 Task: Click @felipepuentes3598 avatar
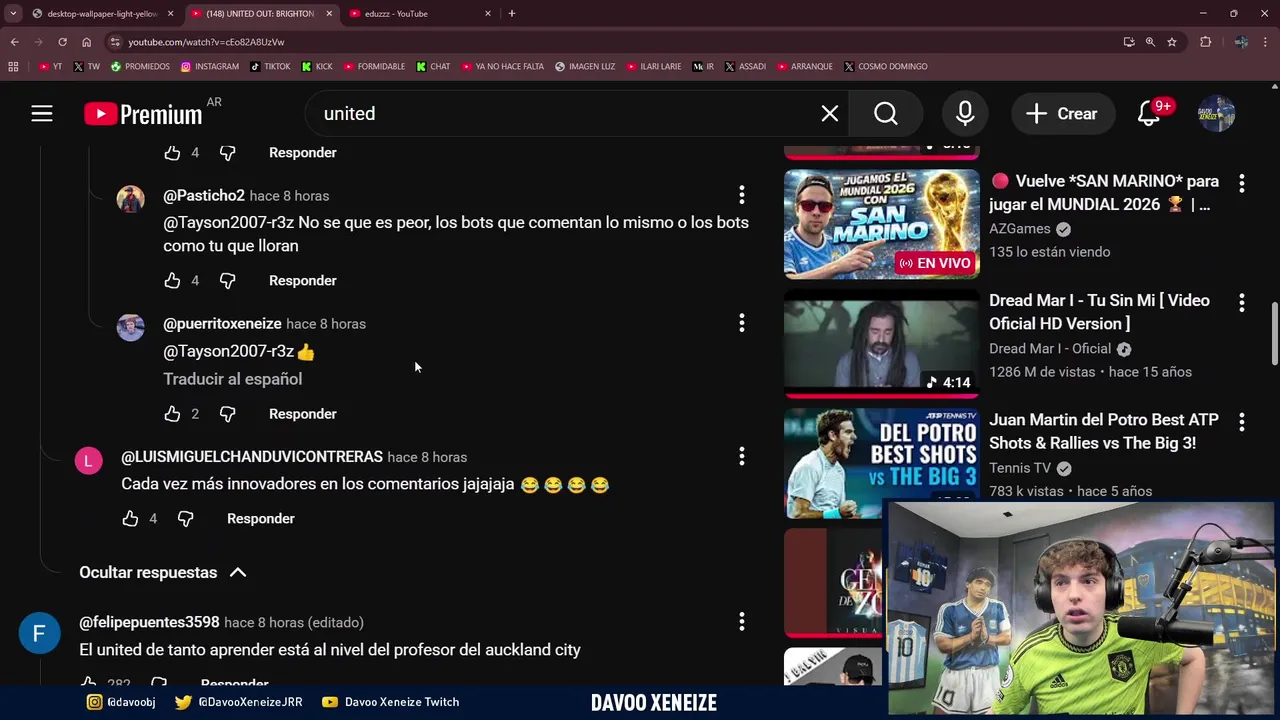pyautogui.click(x=39, y=634)
